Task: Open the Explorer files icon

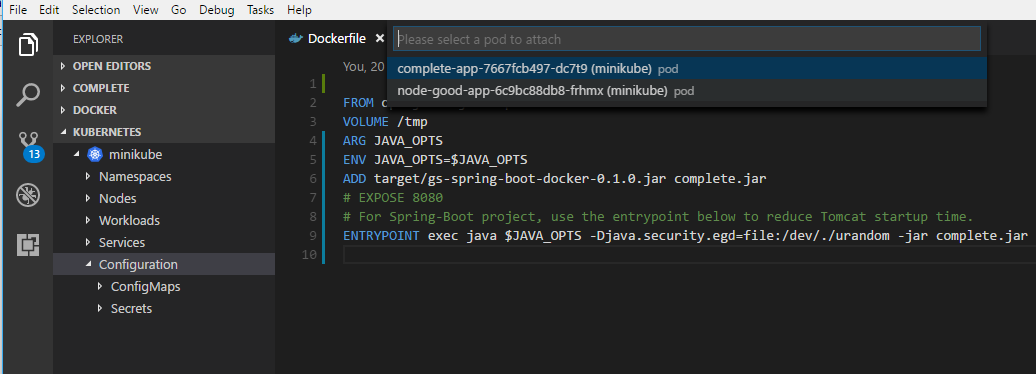Action: 28,45
